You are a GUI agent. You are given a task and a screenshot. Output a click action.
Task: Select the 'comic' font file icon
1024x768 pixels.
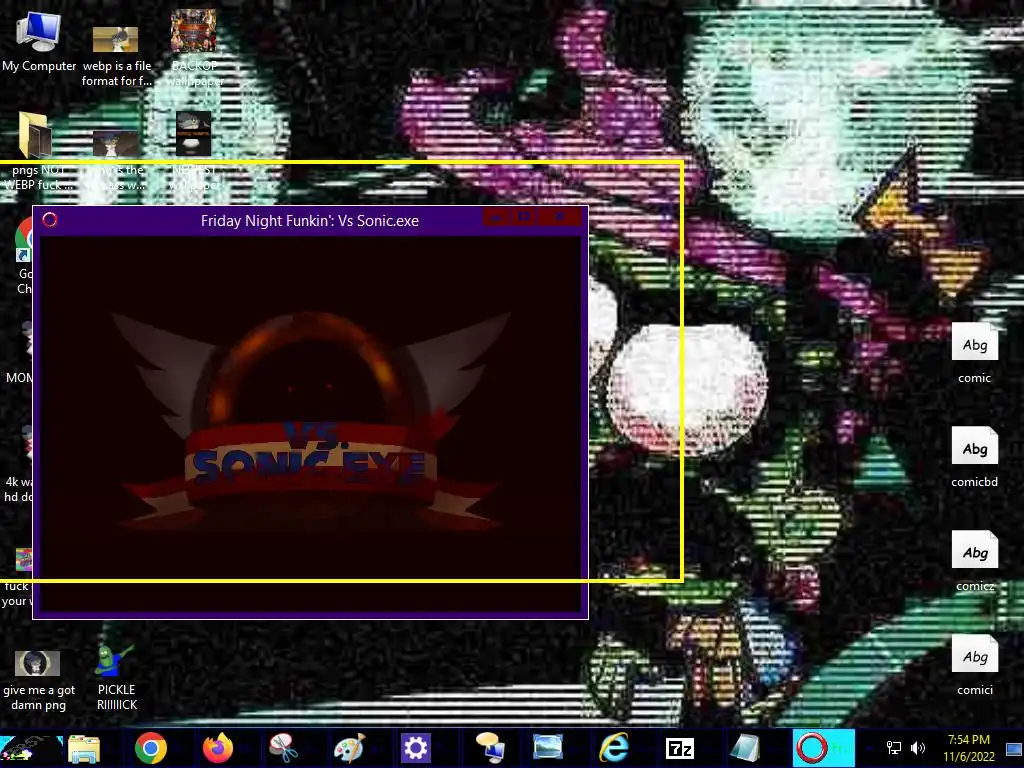pyautogui.click(x=974, y=353)
